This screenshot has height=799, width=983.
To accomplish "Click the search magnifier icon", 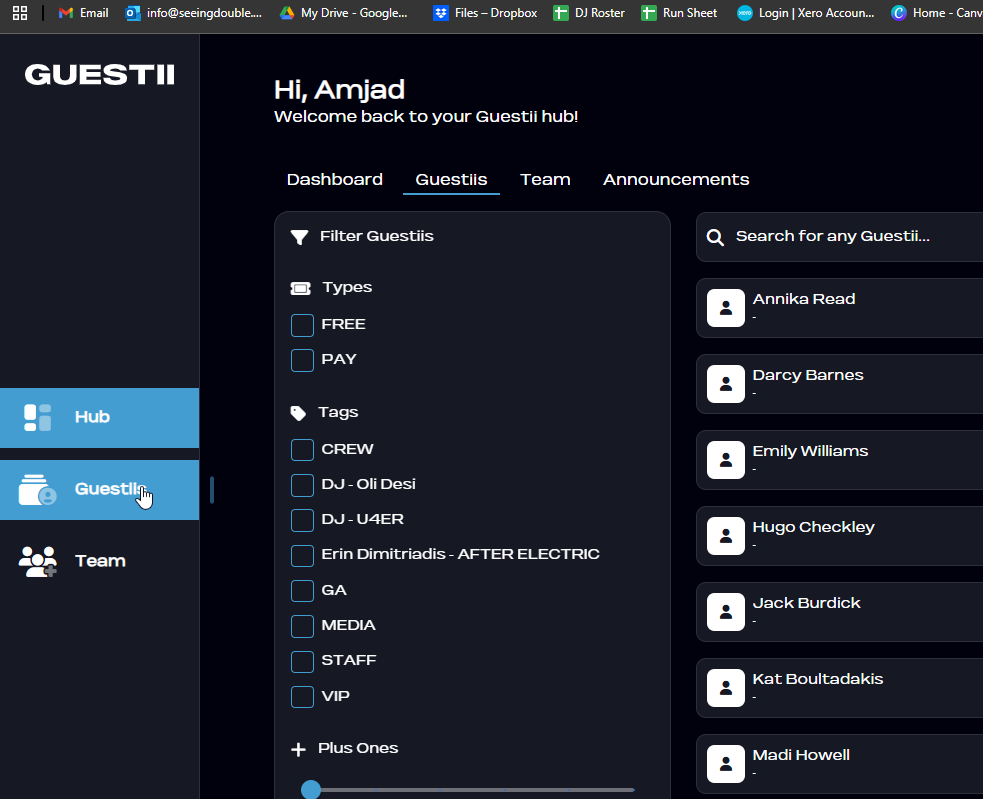I will click(x=715, y=237).
